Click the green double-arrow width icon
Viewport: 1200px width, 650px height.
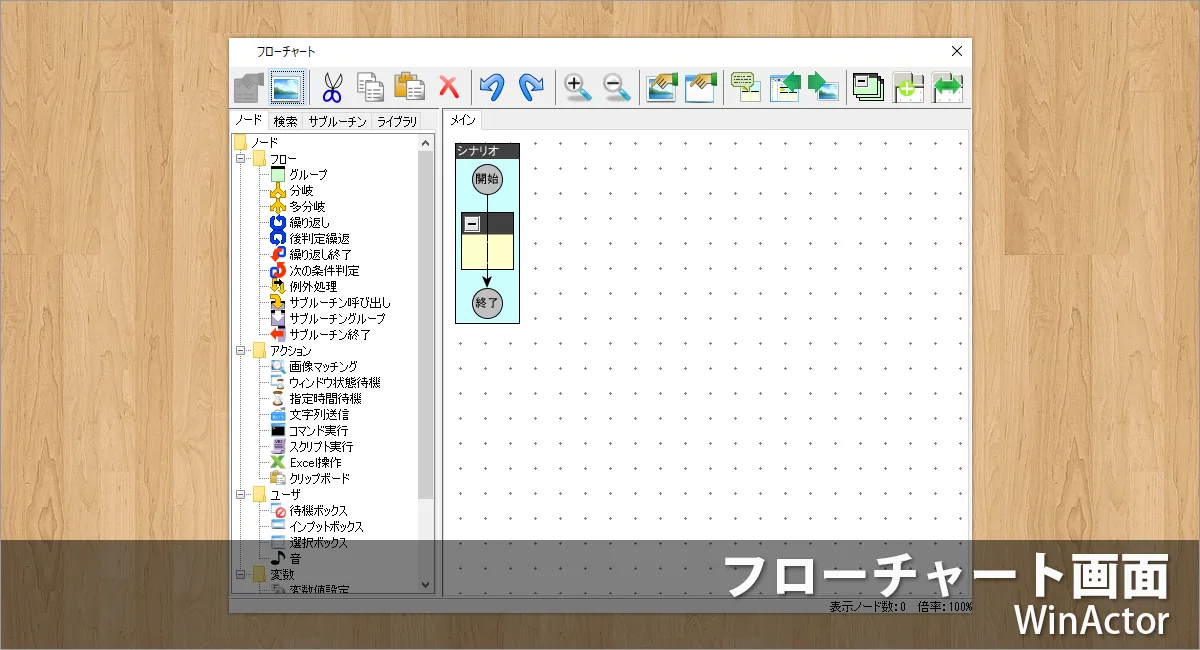pos(947,87)
